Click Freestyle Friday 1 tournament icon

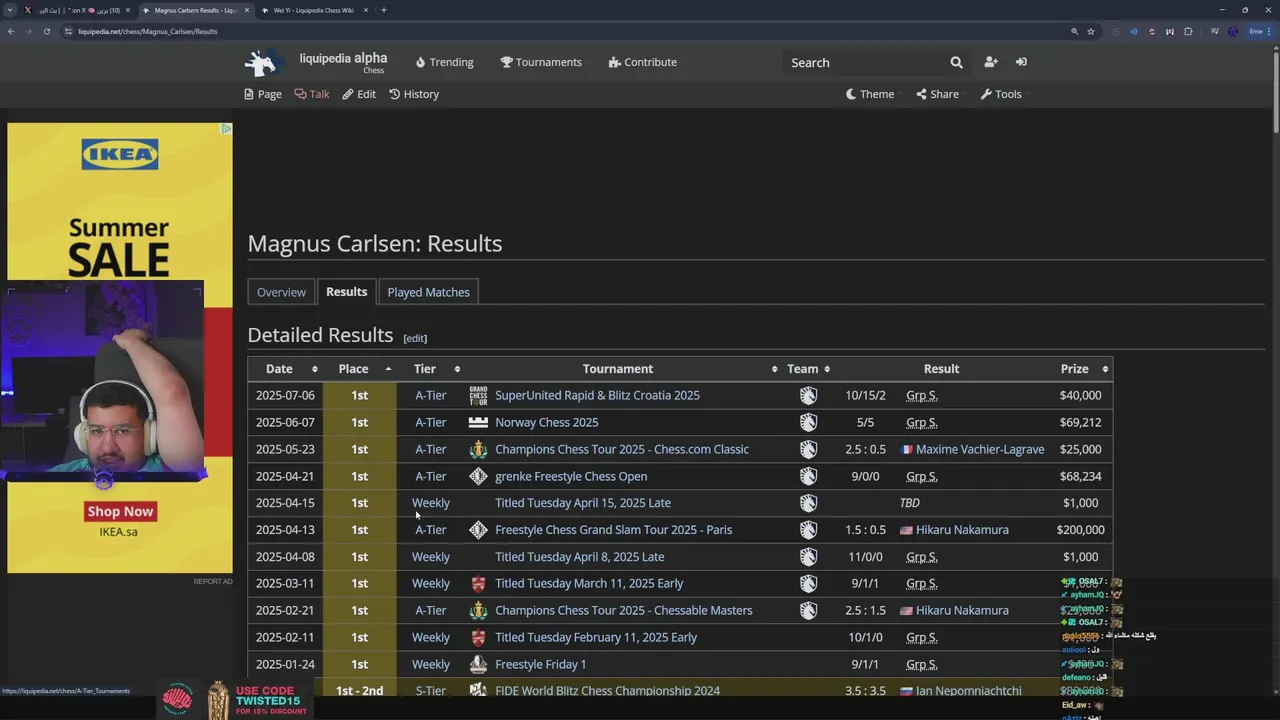click(x=478, y=664)
